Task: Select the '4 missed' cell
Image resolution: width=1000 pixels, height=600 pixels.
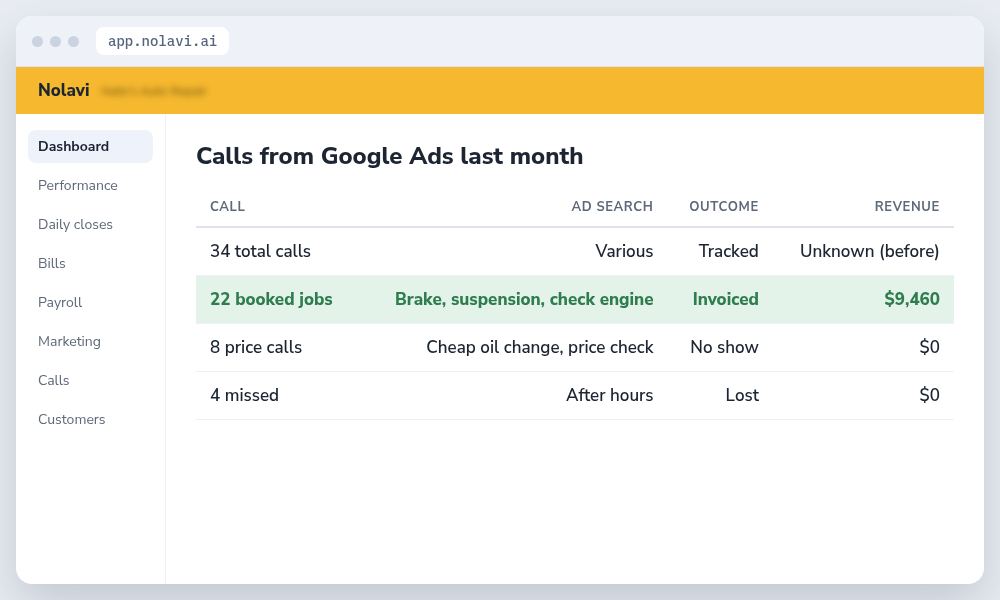Action: (x=244, y=395)
